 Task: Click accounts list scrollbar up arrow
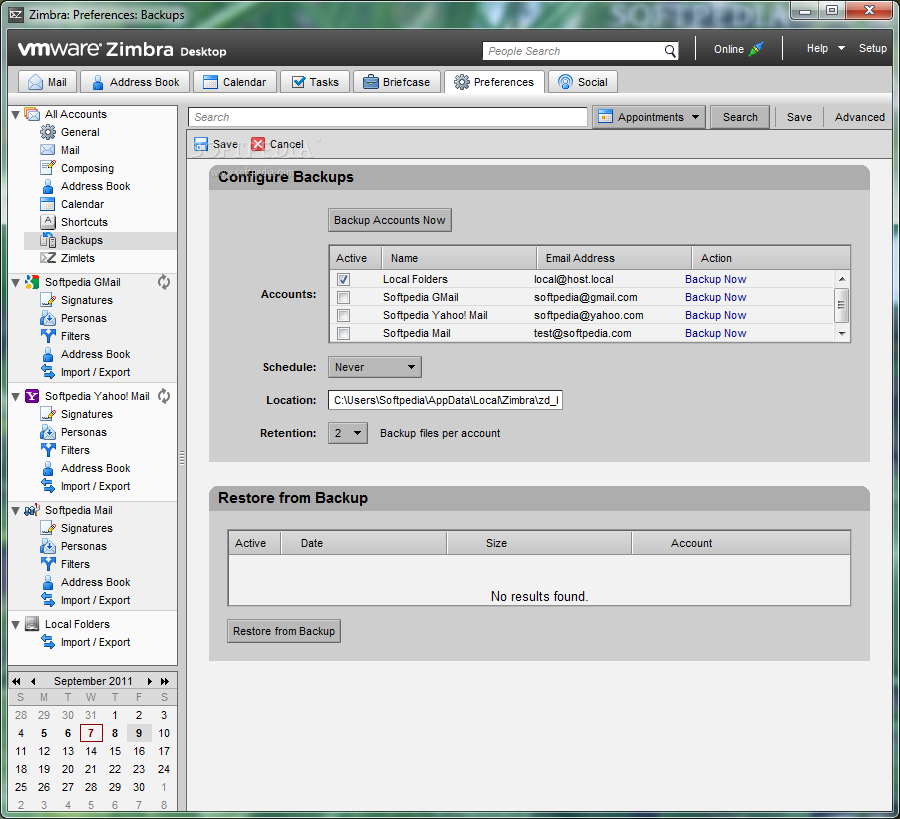tap(842, 279)
